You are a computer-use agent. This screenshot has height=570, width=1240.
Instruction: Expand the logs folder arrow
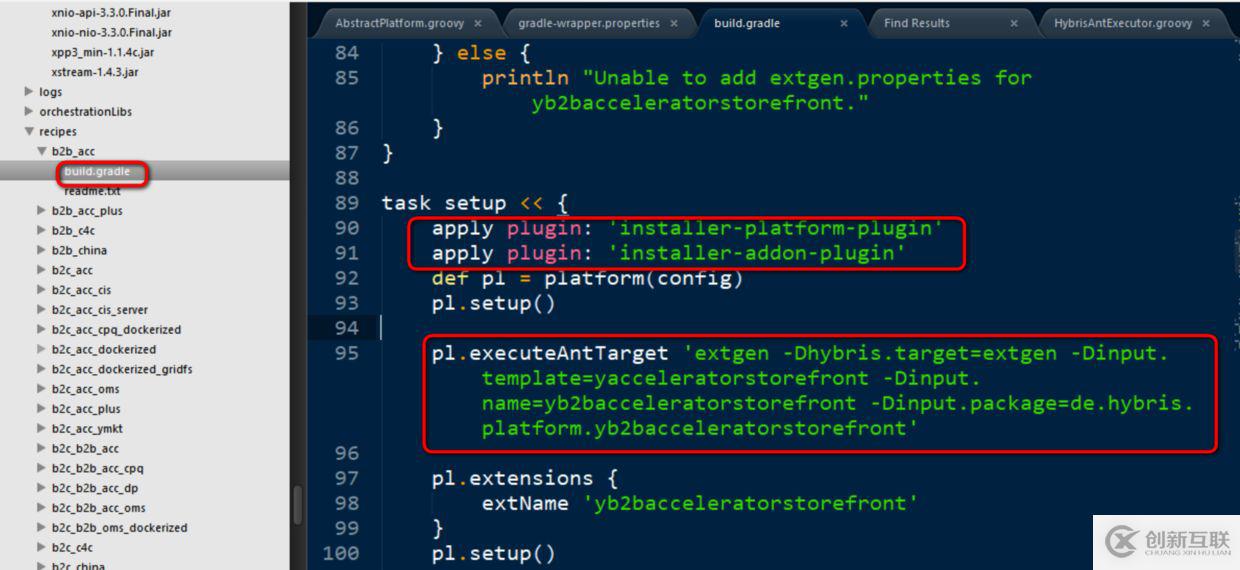click(x=29, y=92)
